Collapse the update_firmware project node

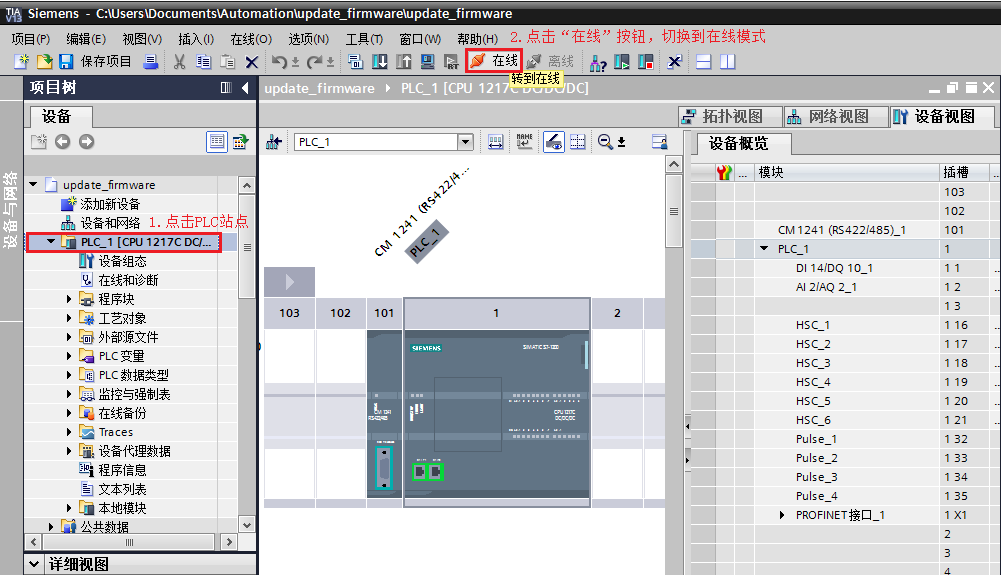pos(33,184)
